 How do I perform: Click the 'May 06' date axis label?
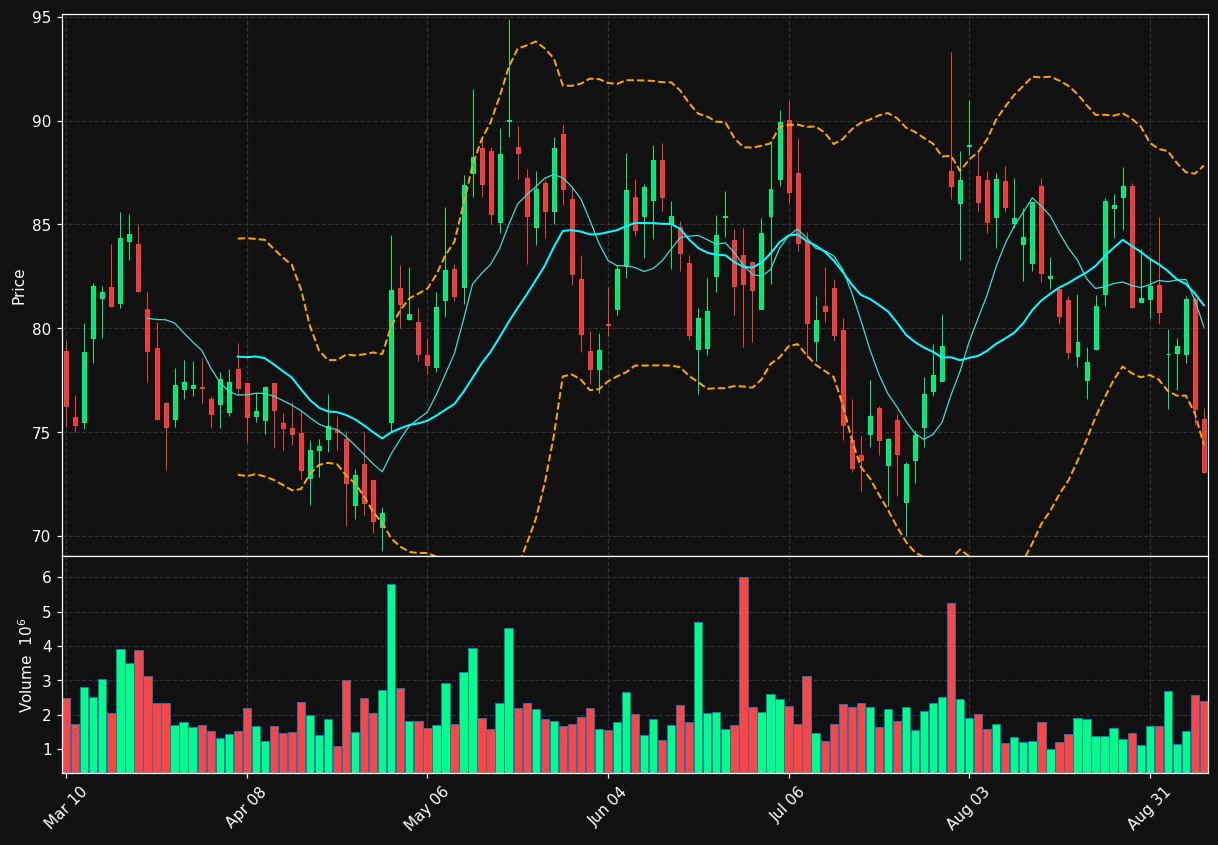pyautogui.click(x=425, y=808)
